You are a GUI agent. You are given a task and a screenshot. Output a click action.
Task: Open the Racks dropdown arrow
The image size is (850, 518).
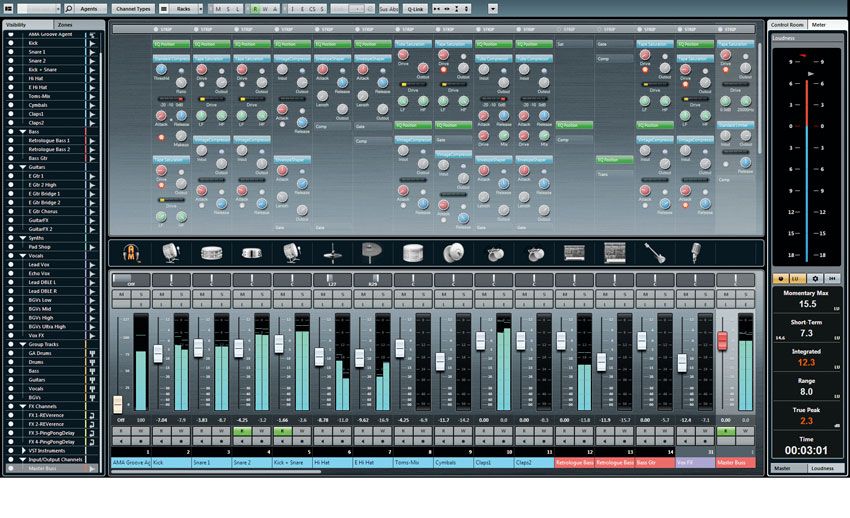[200, 9]
